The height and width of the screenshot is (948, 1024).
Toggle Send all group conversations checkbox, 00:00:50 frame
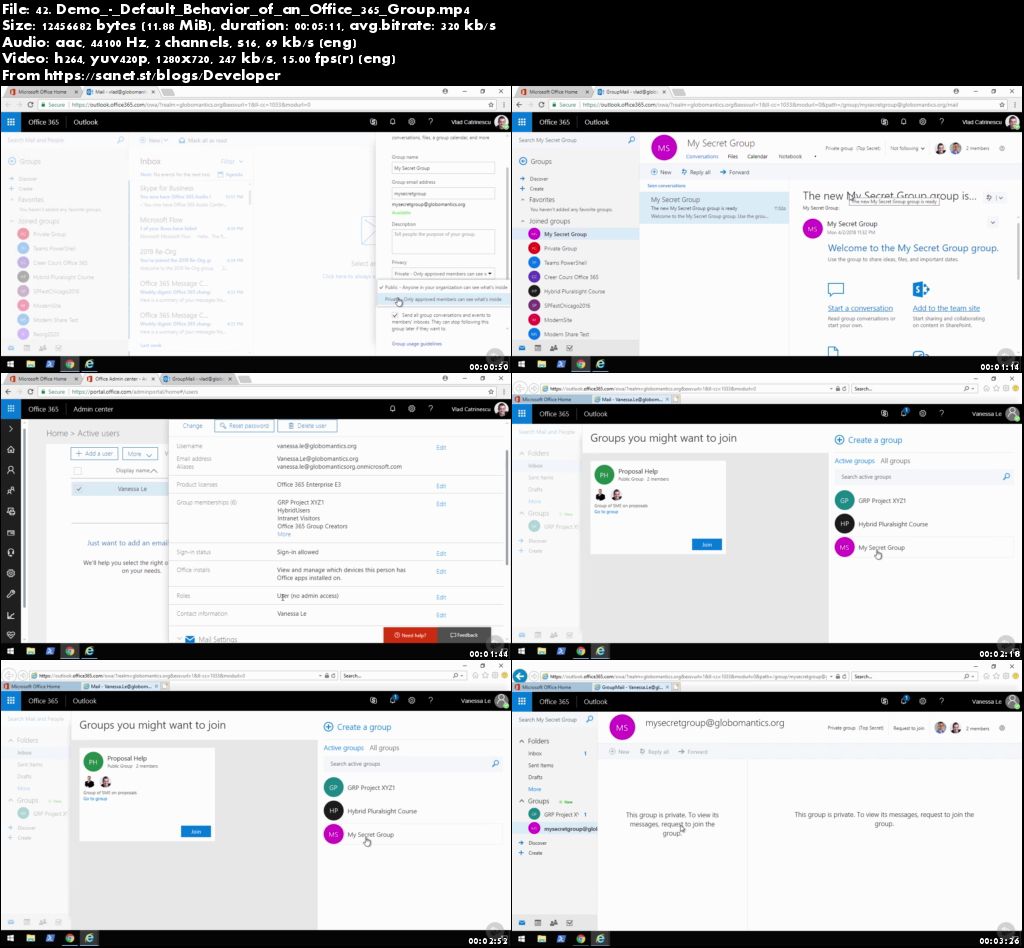pyautogui.click(x=395, y=315)
